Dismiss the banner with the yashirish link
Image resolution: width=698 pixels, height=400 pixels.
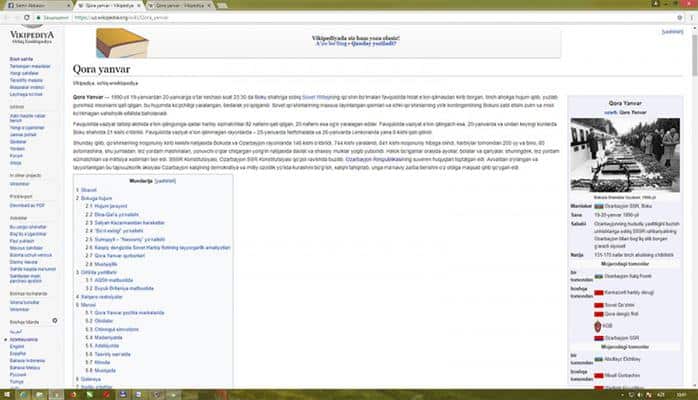pyautogui.click(x=672, y=32)
